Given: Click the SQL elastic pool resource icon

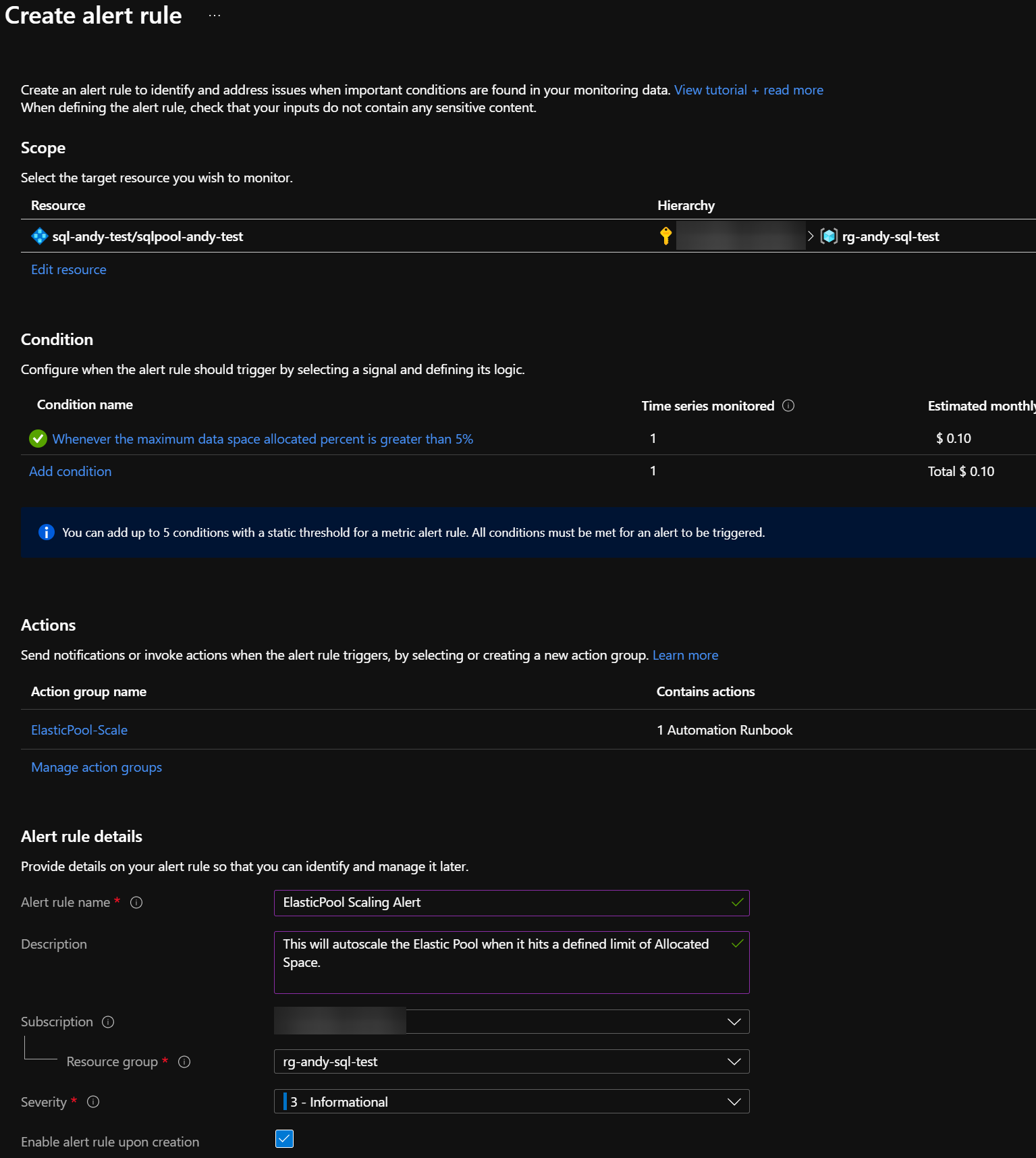Looking at the screenshot, I should [x=40, y=236].
